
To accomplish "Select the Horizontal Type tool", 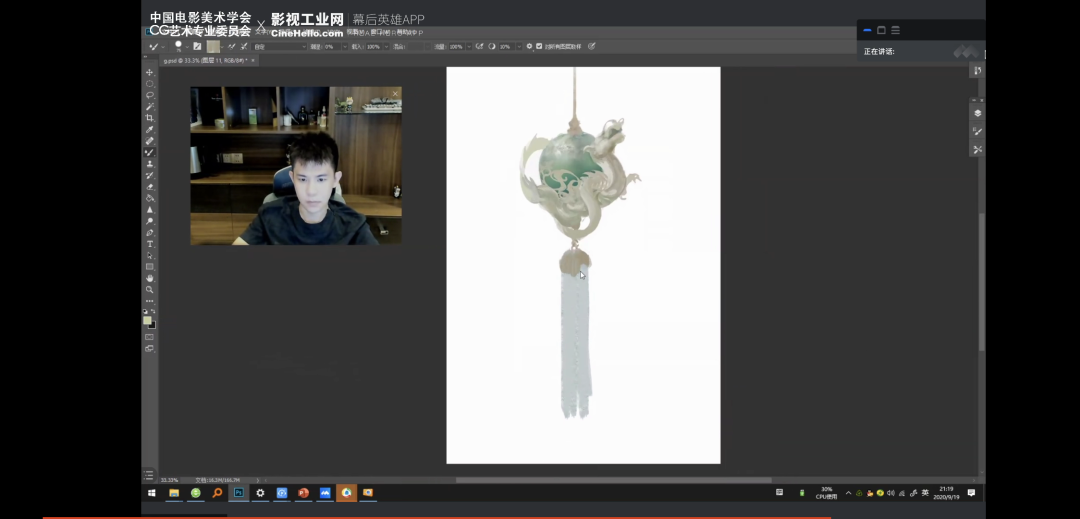I will [x=150, y=244].
